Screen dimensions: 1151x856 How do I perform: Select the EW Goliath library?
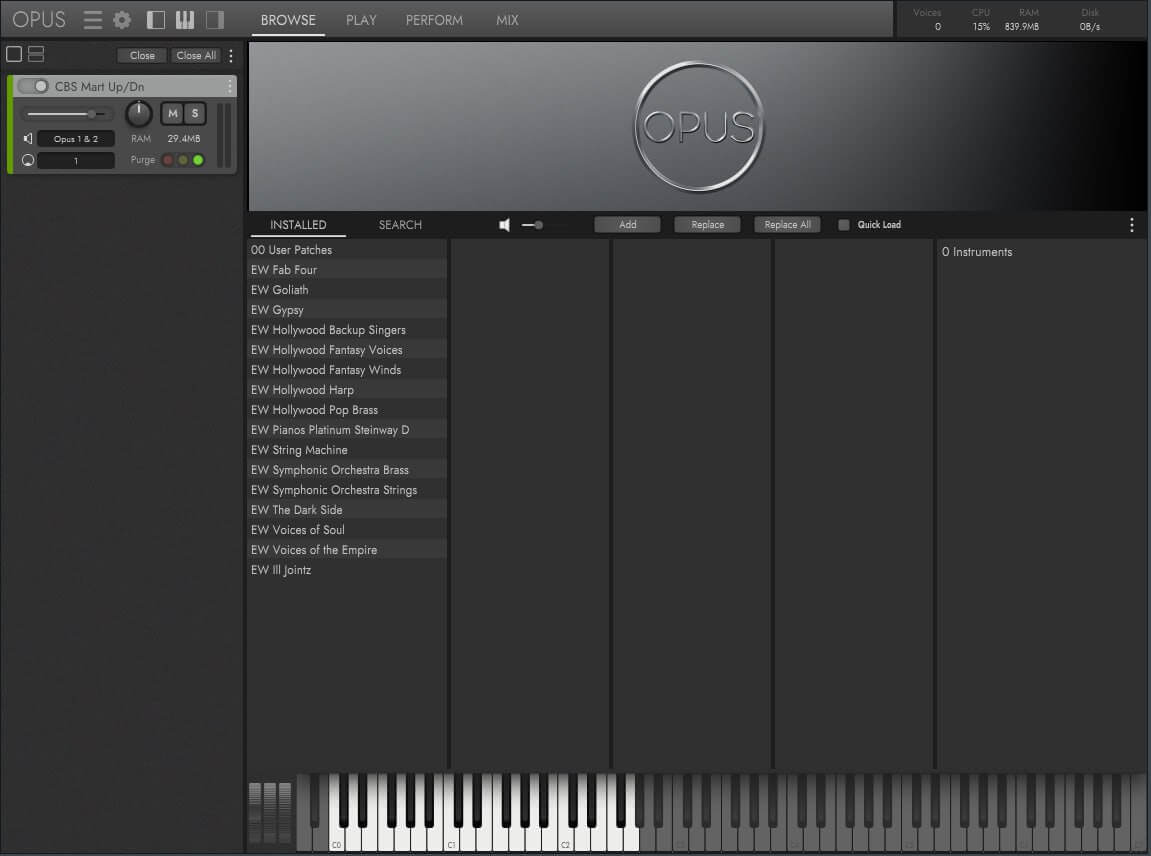click(x=349, y=289)
